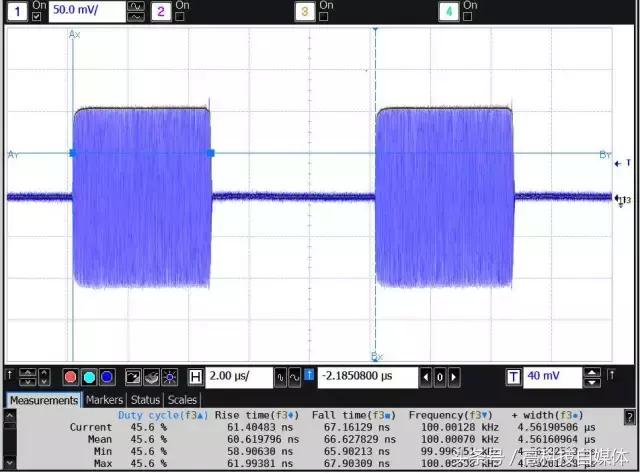Click the channel 2 button

coord(159,12)
